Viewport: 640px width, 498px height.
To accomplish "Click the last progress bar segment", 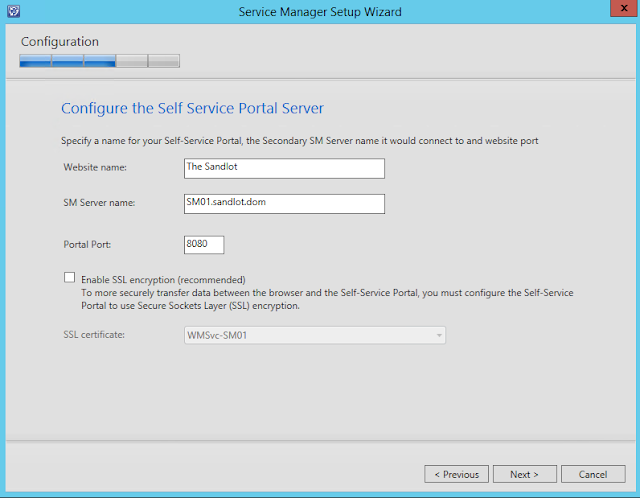I will pyautogui.click(x=164, y=61).
